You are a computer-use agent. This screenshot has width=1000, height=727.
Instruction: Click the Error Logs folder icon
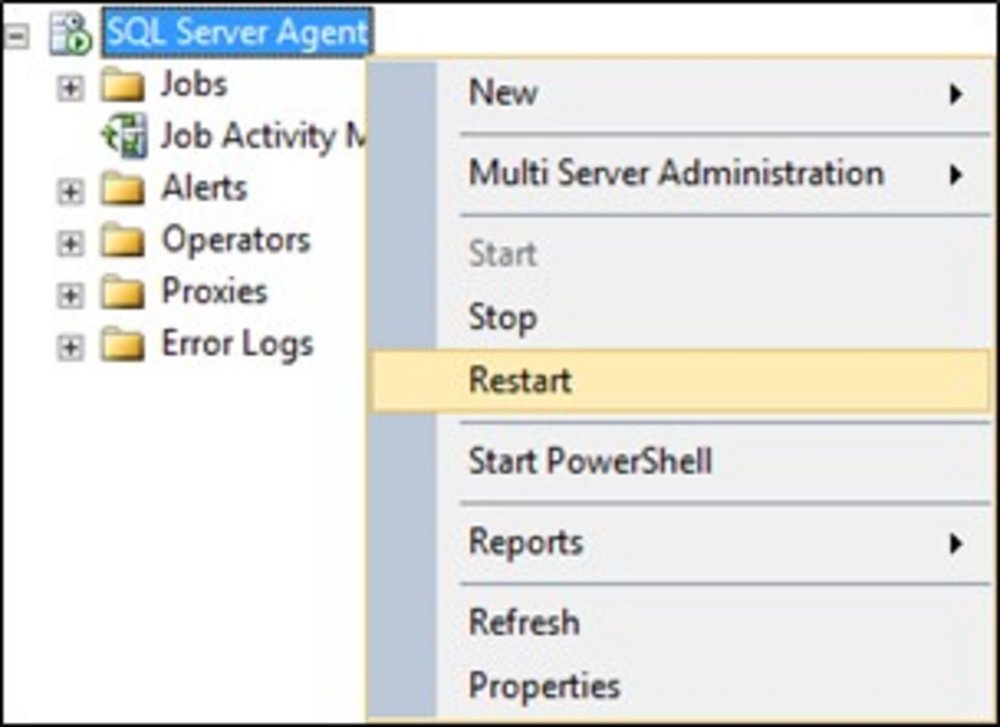[x=123, y=345]
